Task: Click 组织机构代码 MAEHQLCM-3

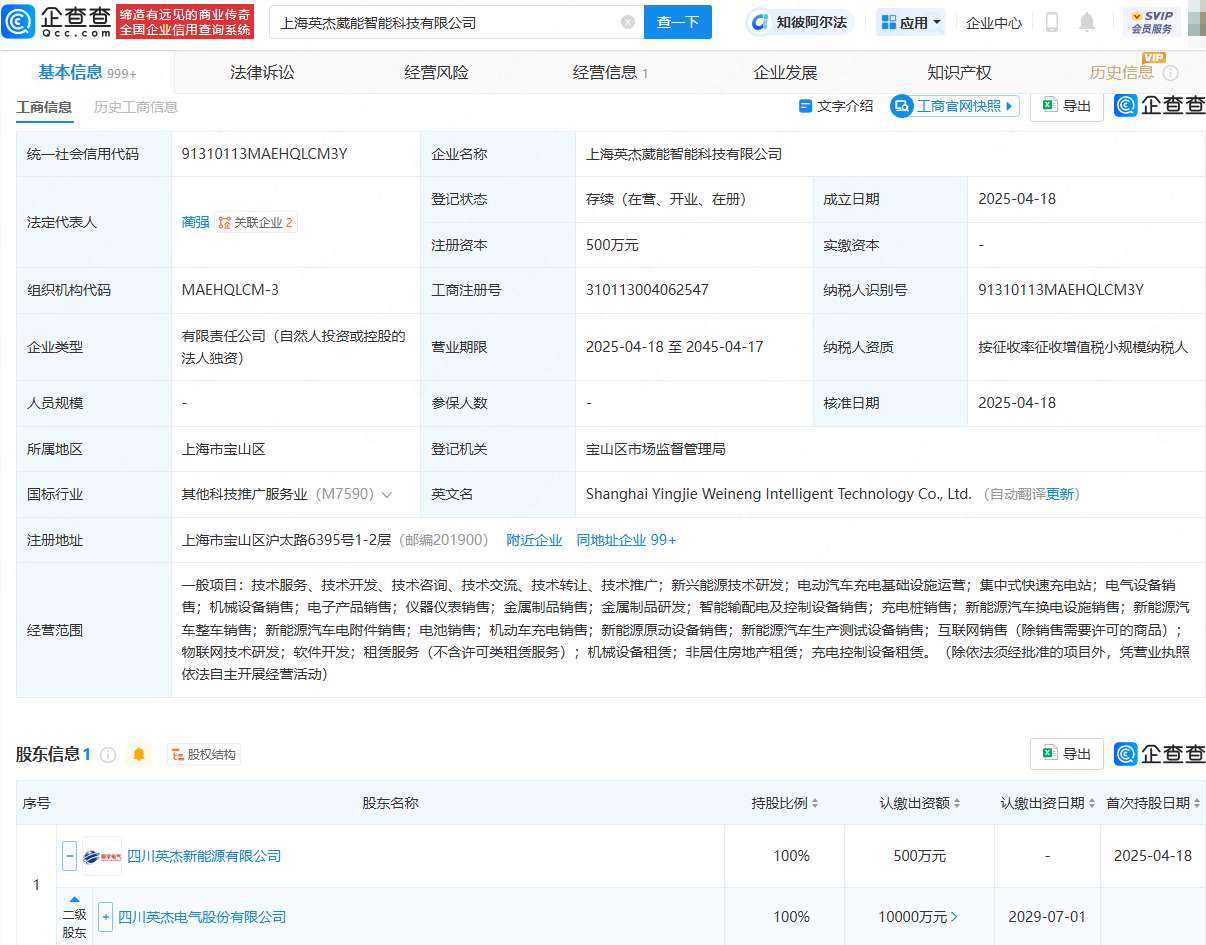Action: [x=230, y=290]
